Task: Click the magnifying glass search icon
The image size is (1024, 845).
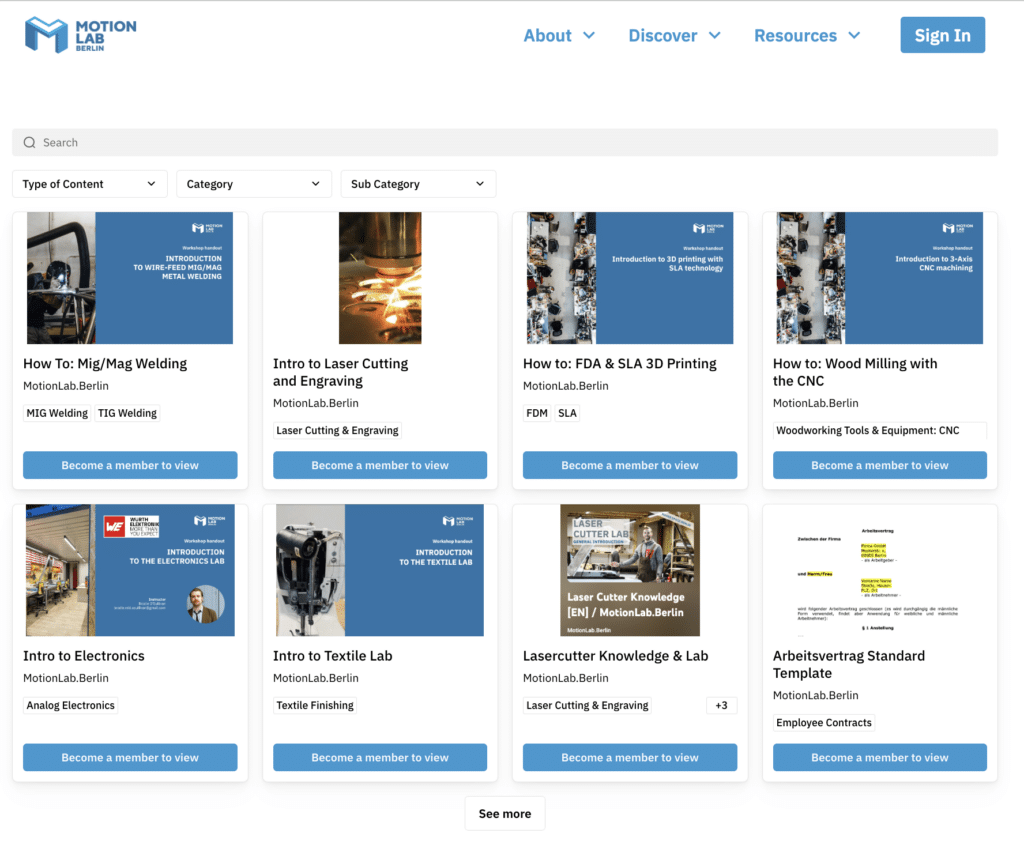Action: [x=29, y=142]
